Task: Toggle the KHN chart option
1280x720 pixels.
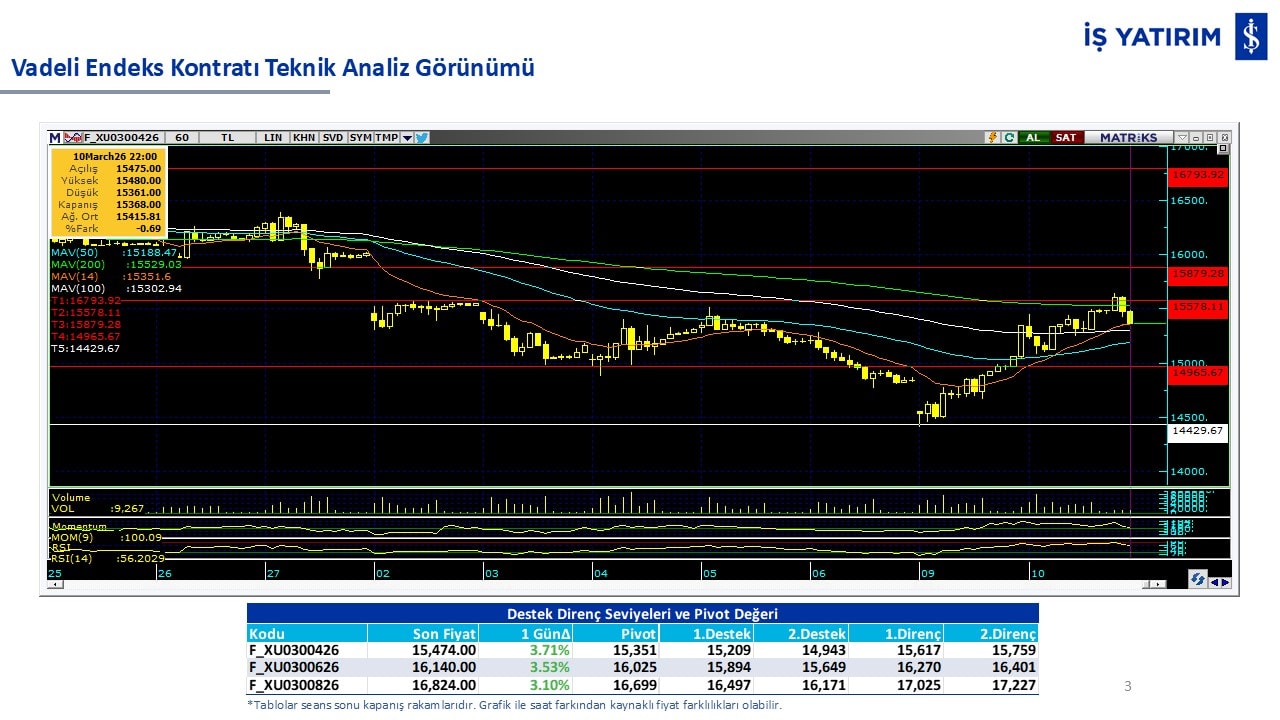Action: (304, 138)
